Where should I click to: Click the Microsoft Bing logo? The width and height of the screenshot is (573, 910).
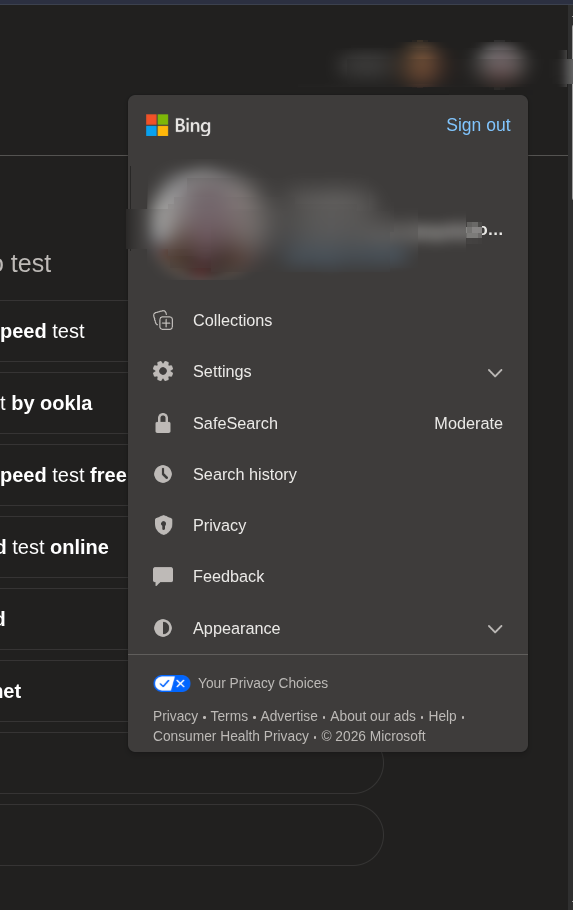click(178, 125)
